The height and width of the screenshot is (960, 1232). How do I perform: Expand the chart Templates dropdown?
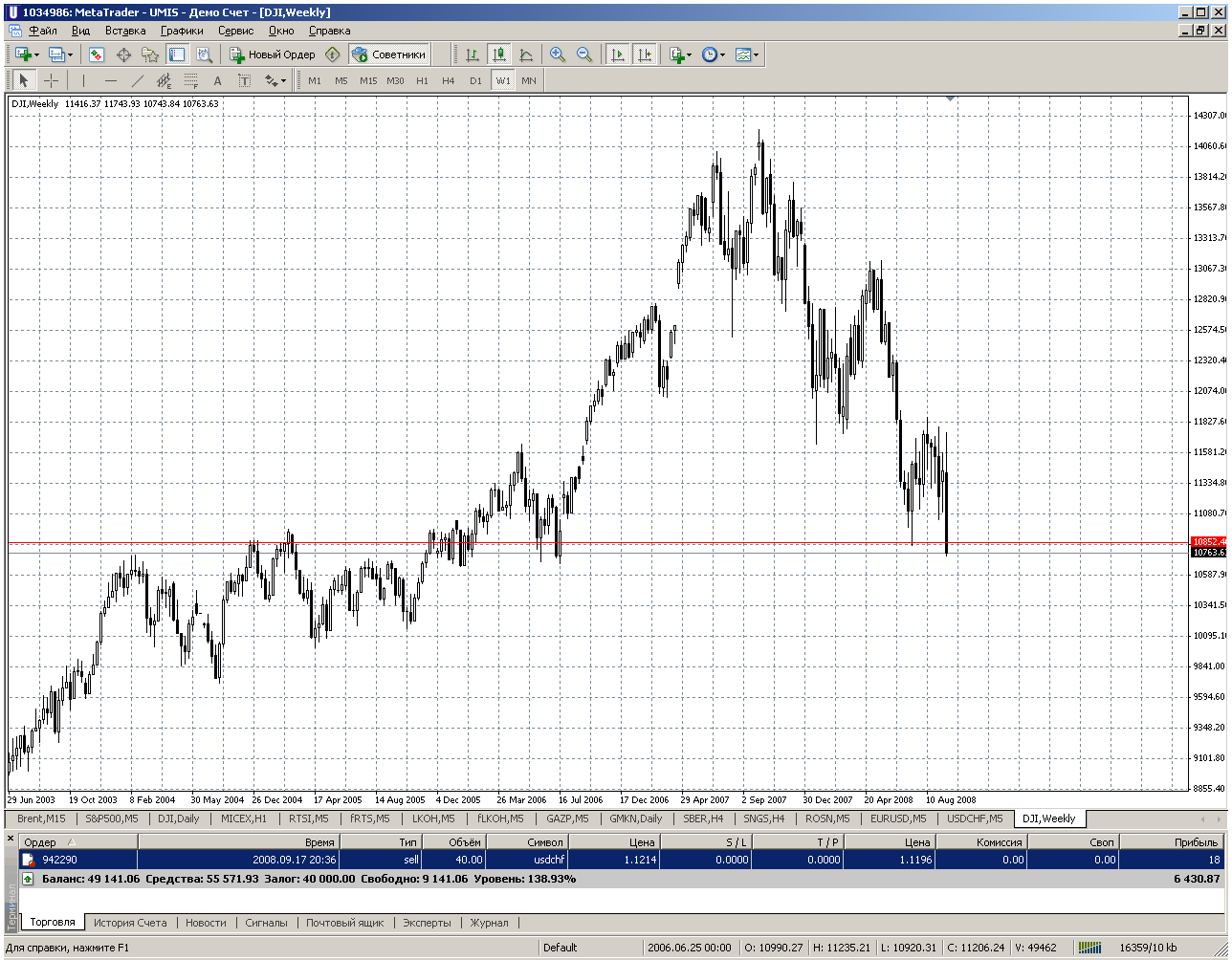click(x=747, y=55)
